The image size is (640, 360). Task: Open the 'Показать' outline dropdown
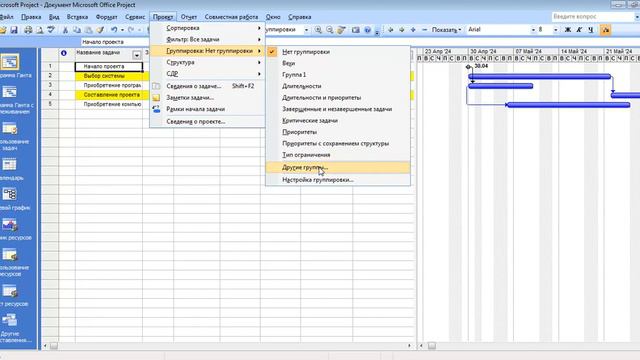446,30
